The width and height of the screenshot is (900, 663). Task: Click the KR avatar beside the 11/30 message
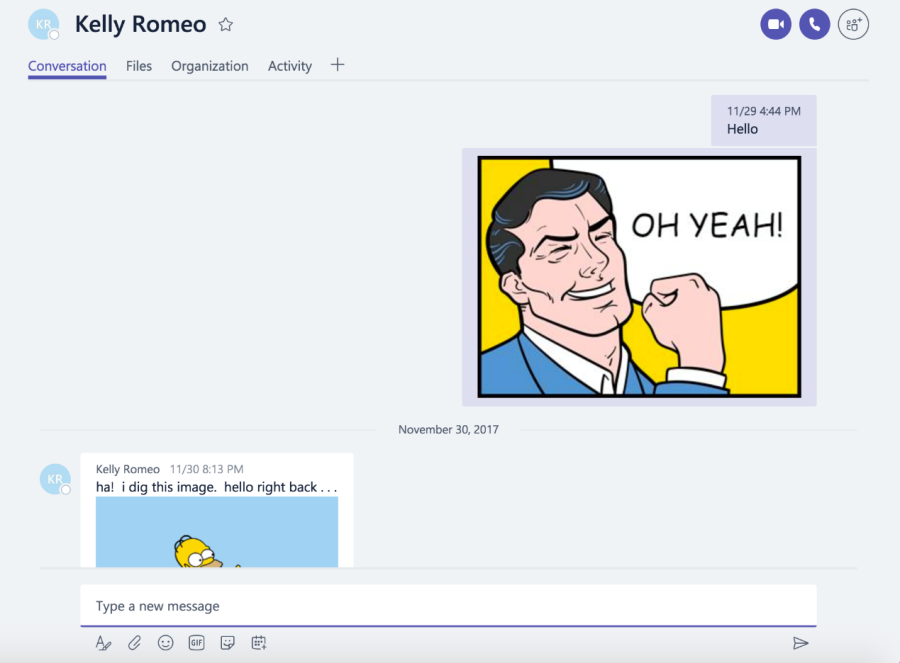pos(55,479)
